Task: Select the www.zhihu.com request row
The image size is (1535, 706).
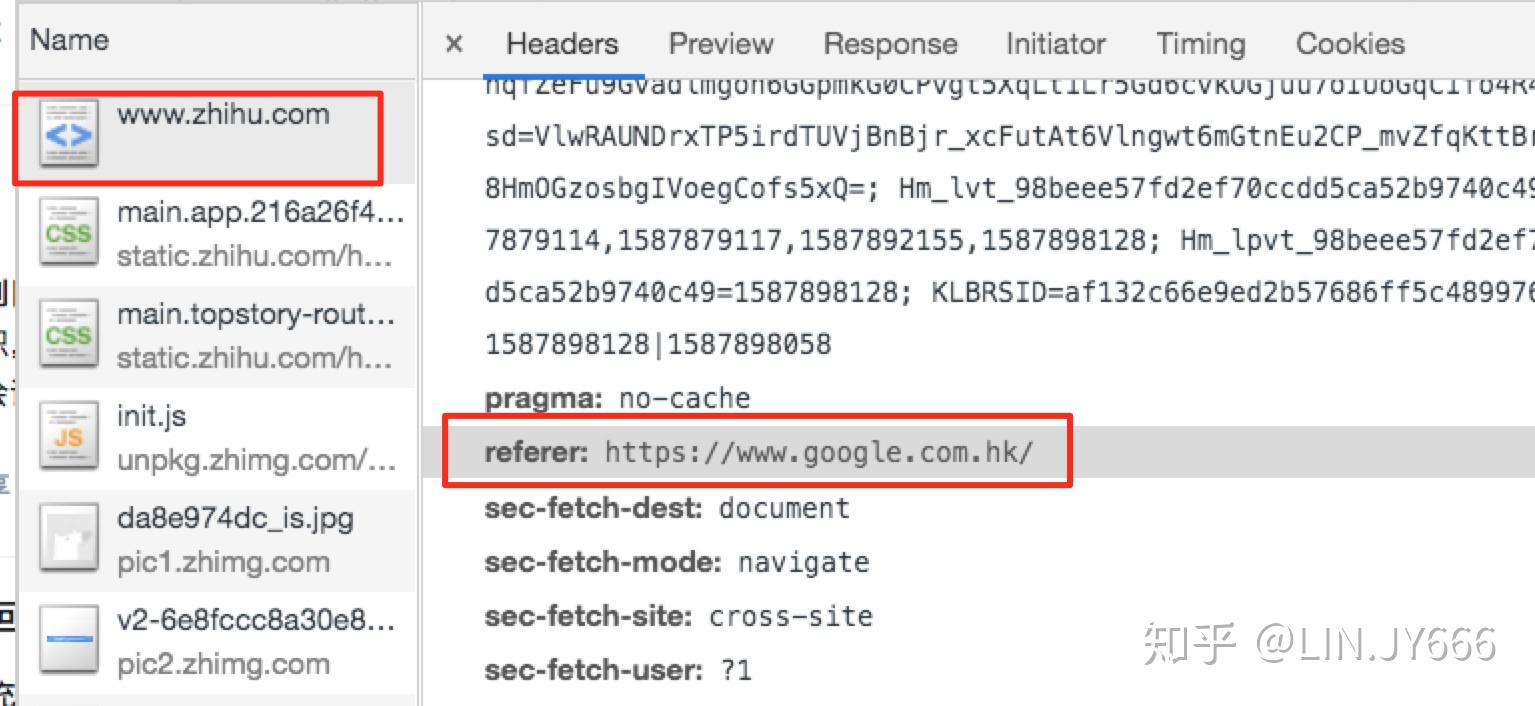Action: click(x=217, y=134)
